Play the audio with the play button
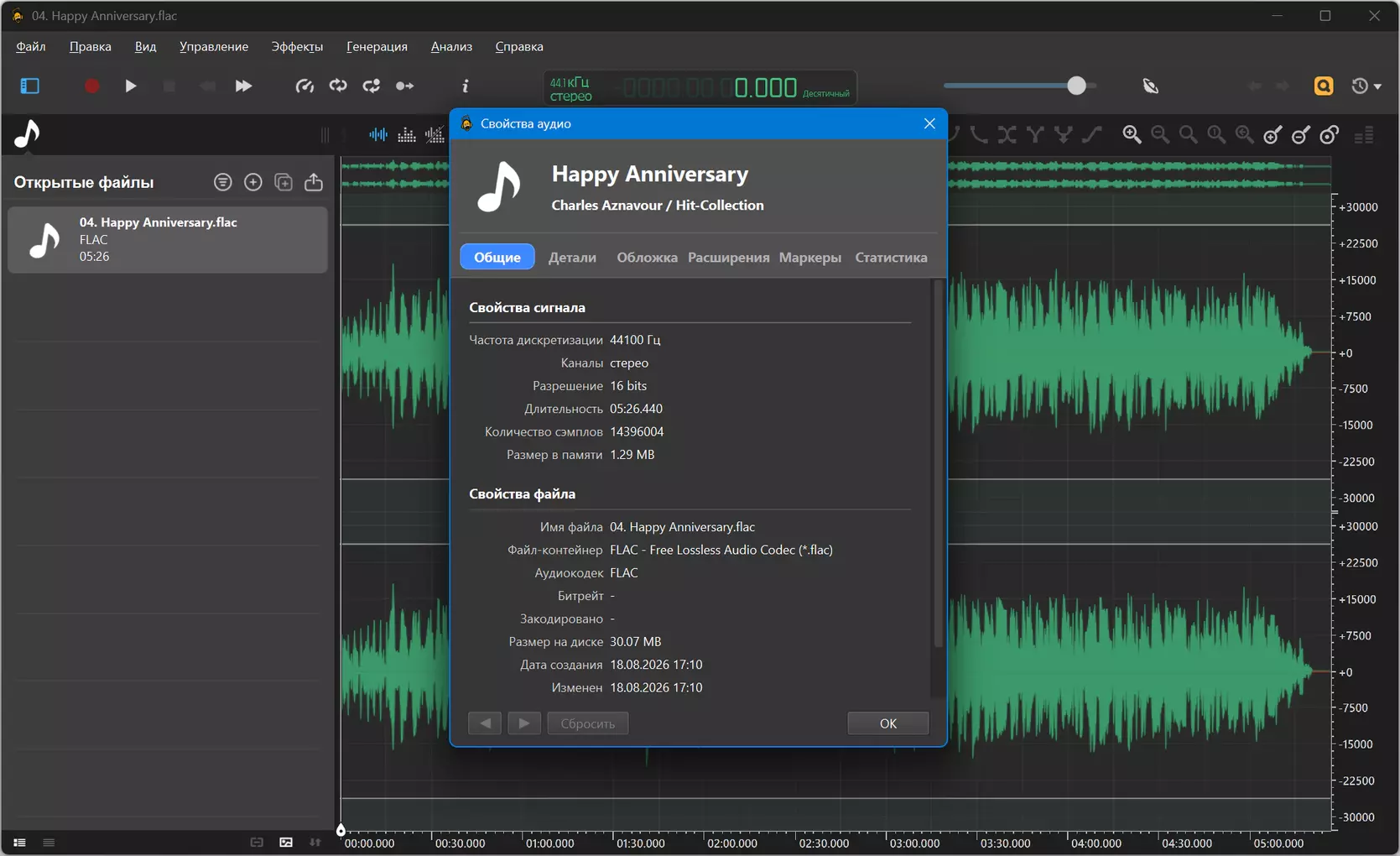This screenshot has width=1400, height=856. 131,86
